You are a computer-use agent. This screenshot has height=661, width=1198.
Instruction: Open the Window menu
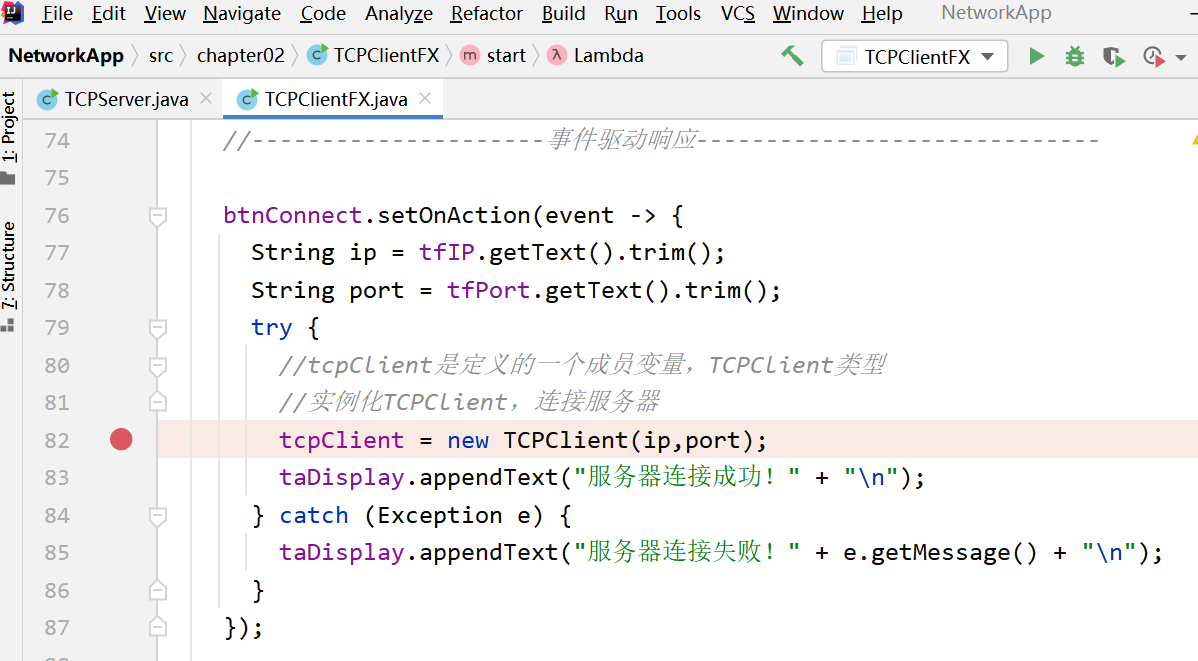[x=808, y=14]
